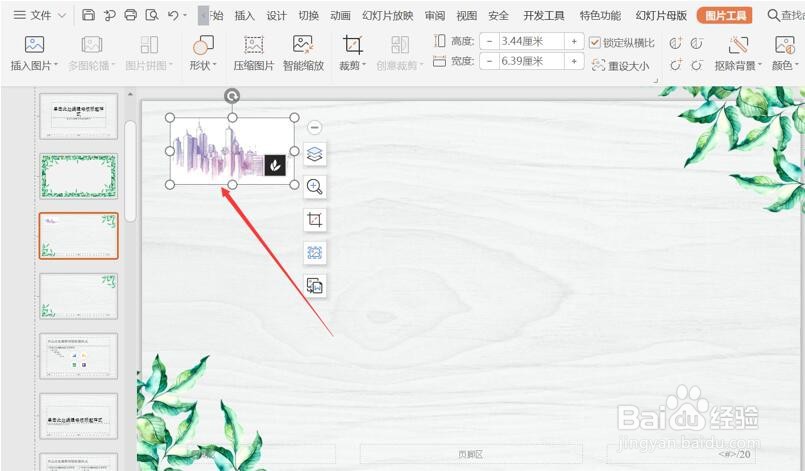Click the 宽度 value field 6.39厘米
The image size is (805, 471).
(x=531, y=61)
